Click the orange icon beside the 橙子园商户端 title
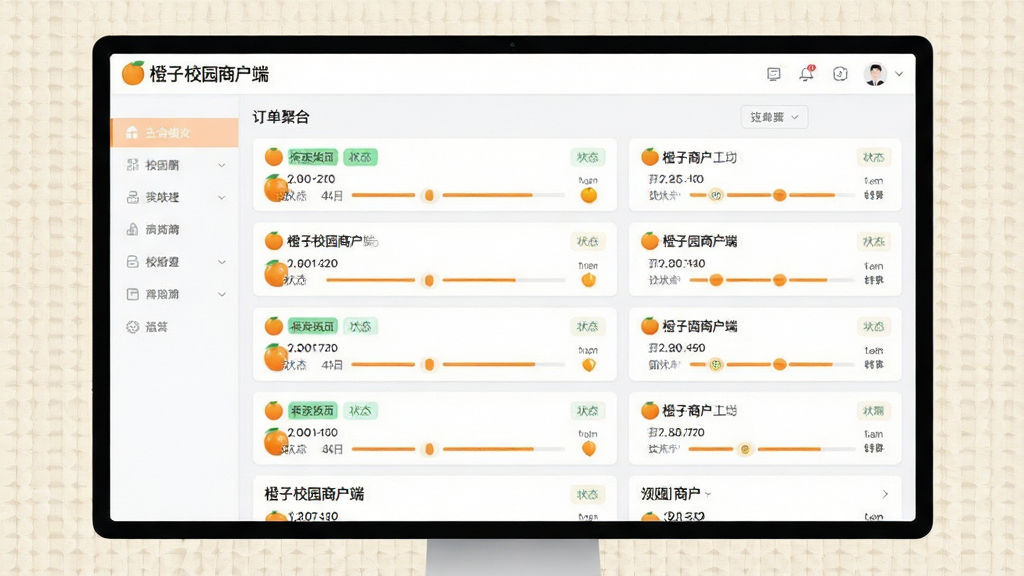Image resolution: width=1024 pixels, height=576 pixels. (x=650, y=241)
